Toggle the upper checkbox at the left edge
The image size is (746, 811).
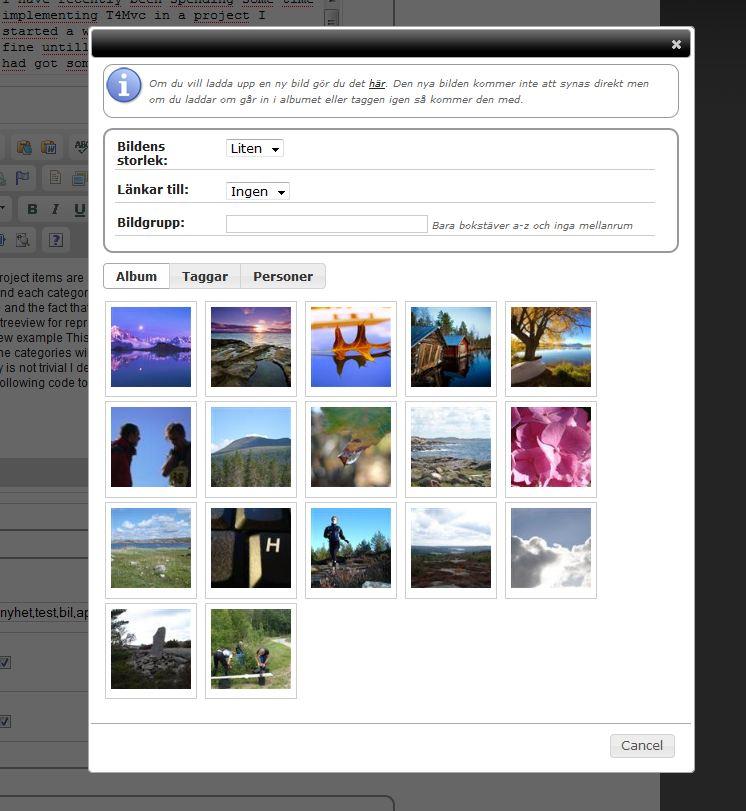tap(5, 662)
